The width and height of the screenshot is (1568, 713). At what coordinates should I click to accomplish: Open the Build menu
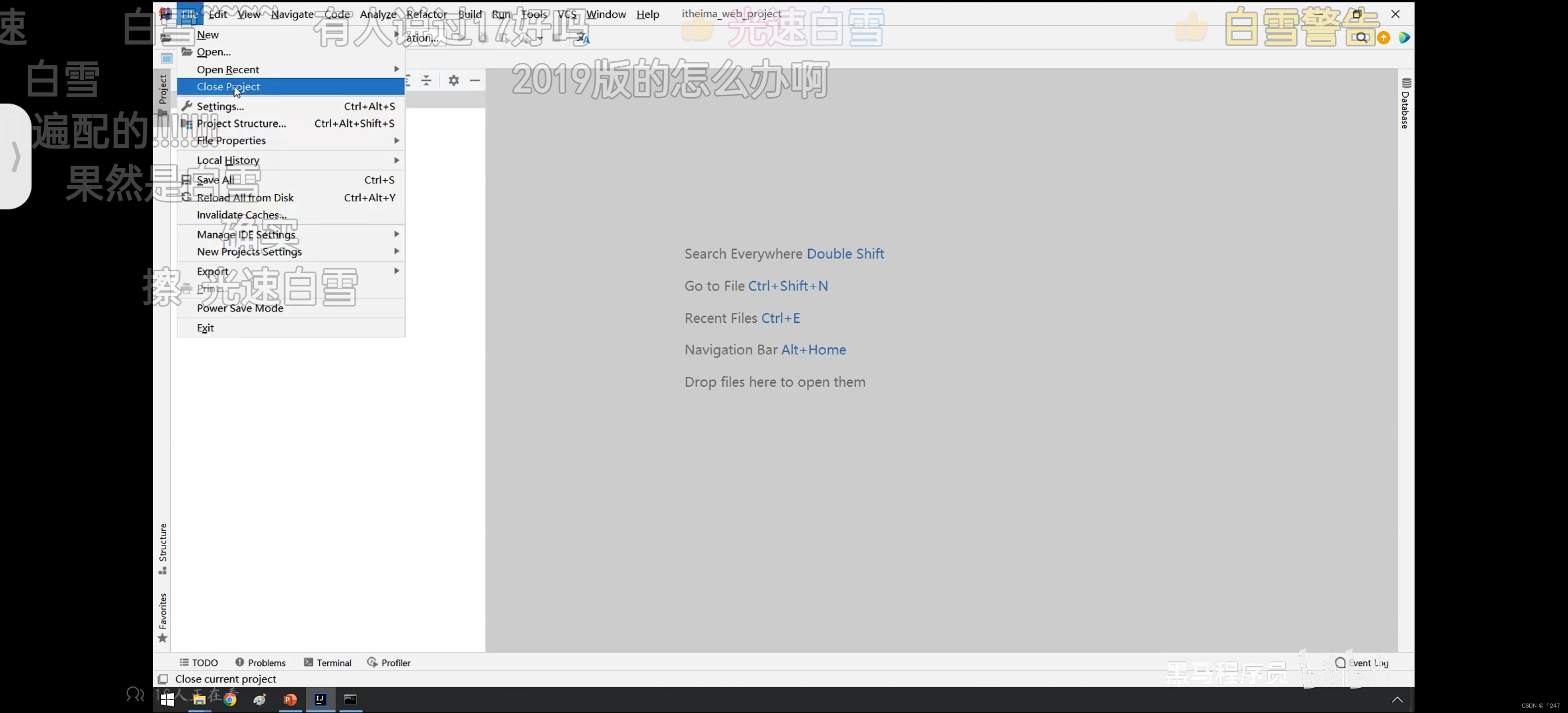tap(469, 14)
